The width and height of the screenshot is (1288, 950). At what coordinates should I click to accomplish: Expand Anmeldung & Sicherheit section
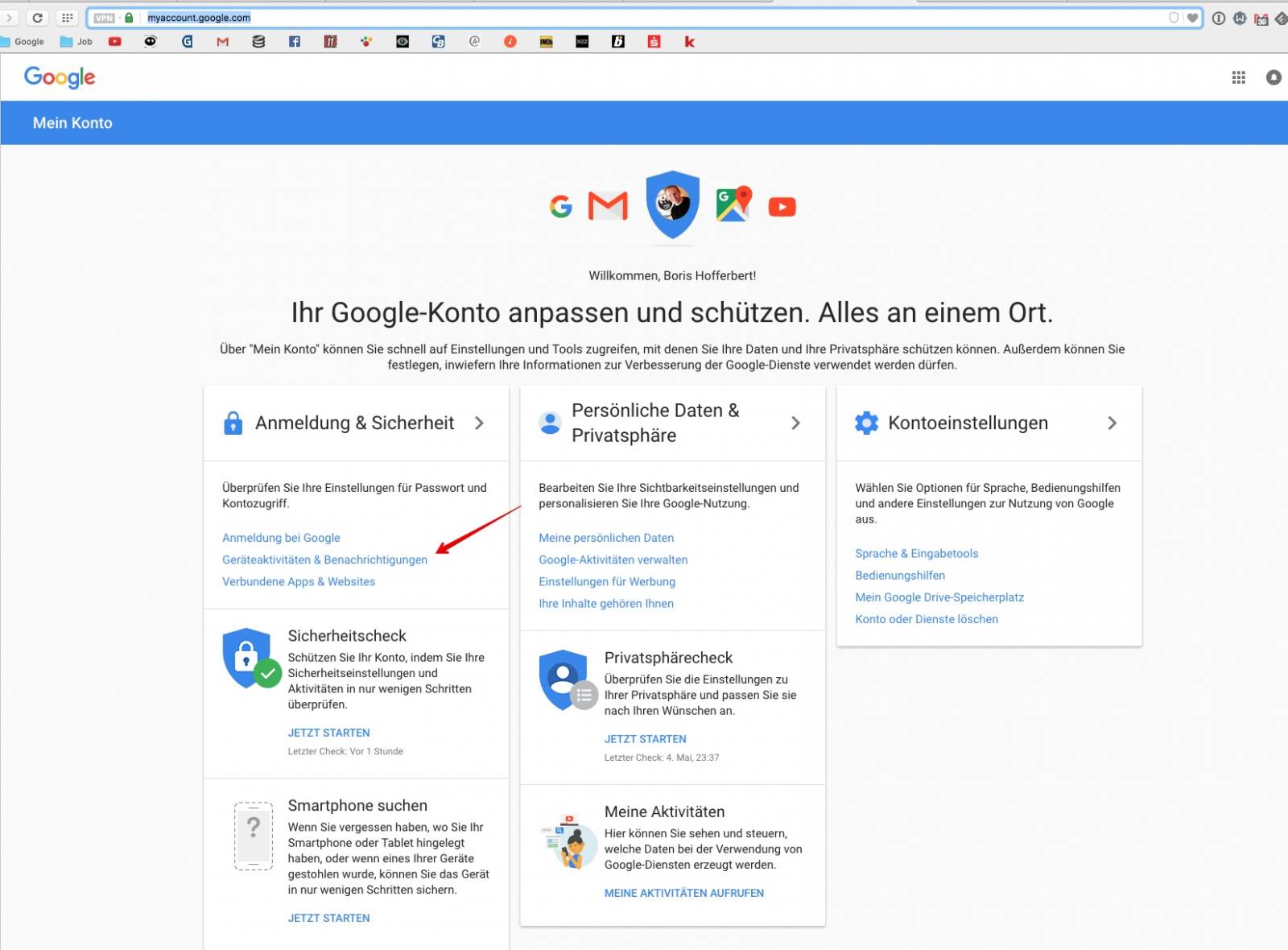click(479, 423)
